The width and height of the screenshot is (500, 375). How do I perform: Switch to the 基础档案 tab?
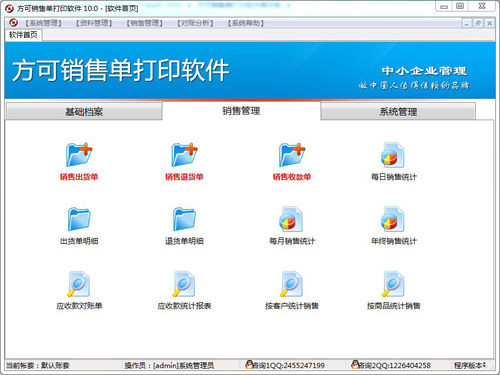(84, 111)
